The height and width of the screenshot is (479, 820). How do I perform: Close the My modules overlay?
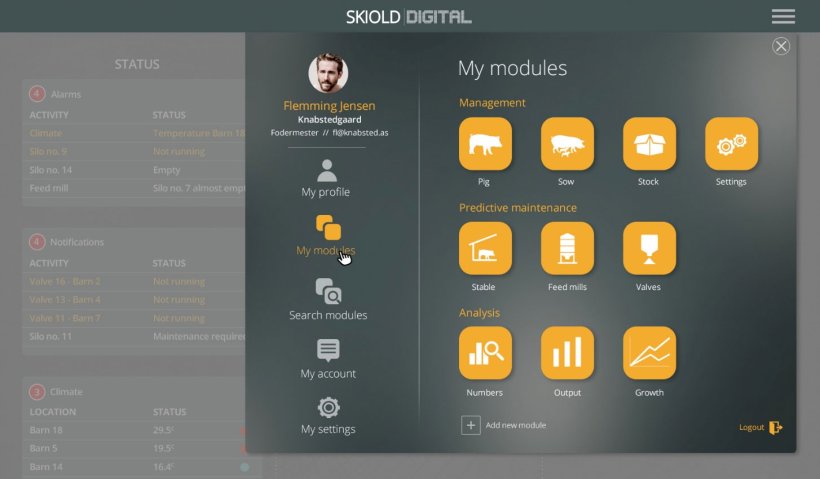[781, 46]
